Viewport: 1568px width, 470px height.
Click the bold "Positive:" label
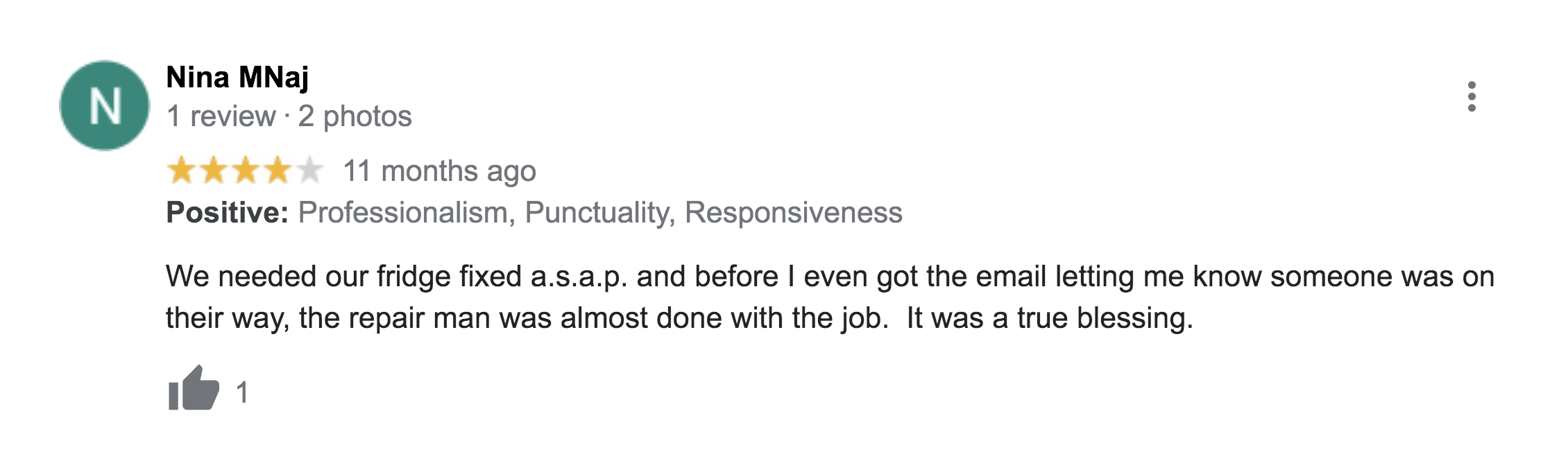click(227, 212)
